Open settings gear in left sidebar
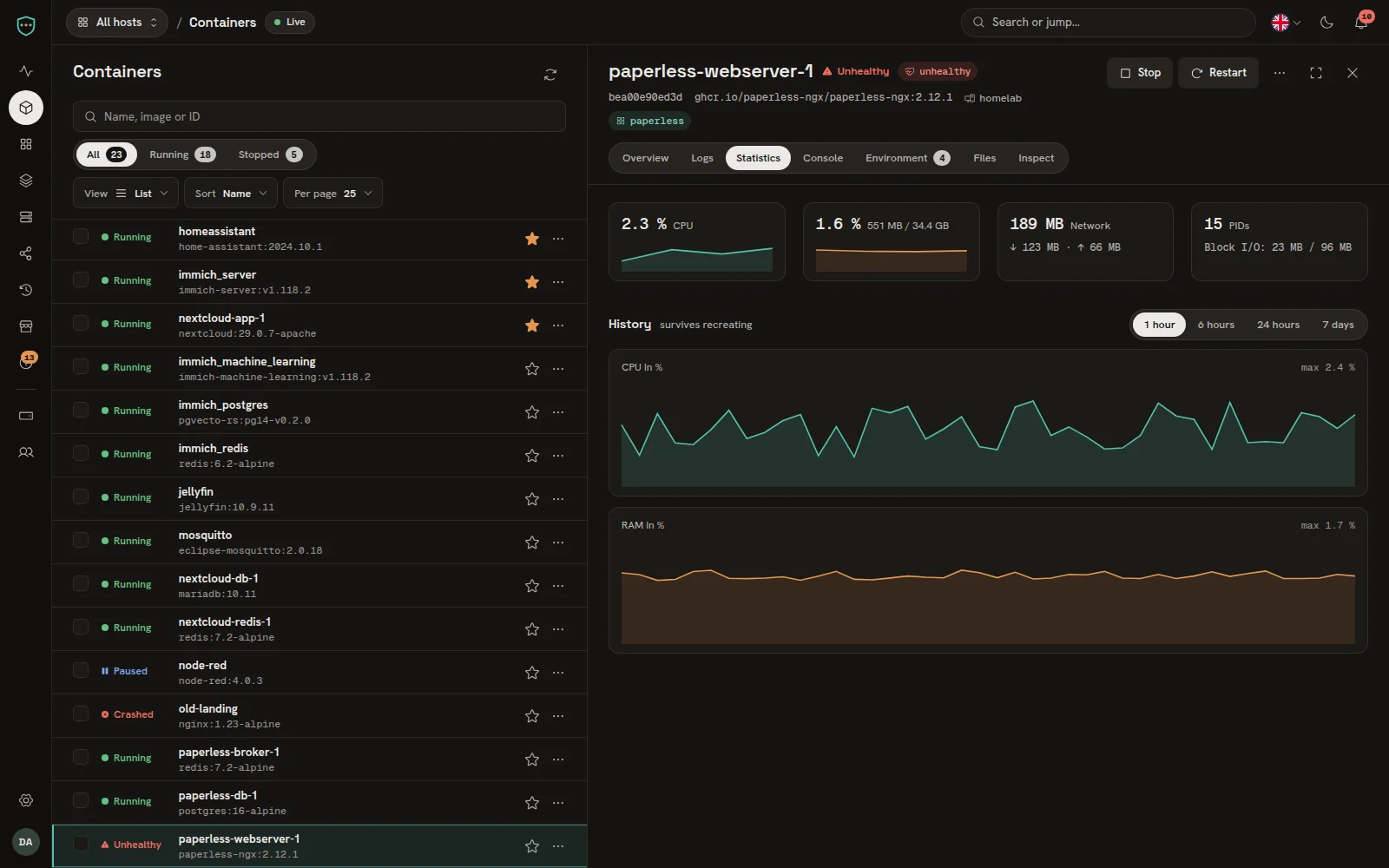Screen dimensions: 1389x868 [26, 800]
